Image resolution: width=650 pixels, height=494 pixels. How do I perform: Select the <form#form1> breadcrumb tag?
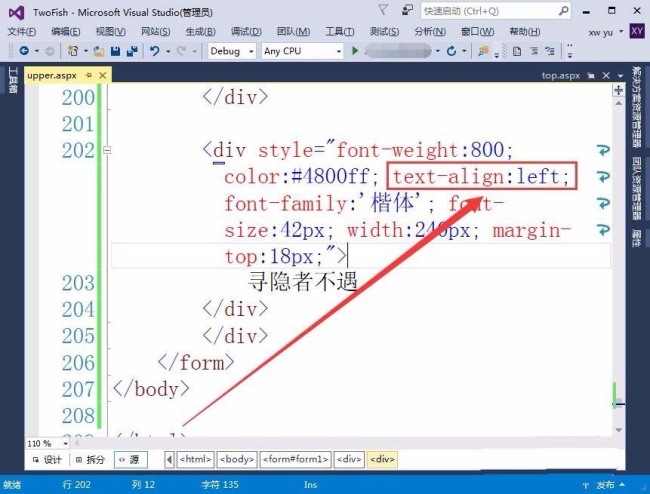295,459
